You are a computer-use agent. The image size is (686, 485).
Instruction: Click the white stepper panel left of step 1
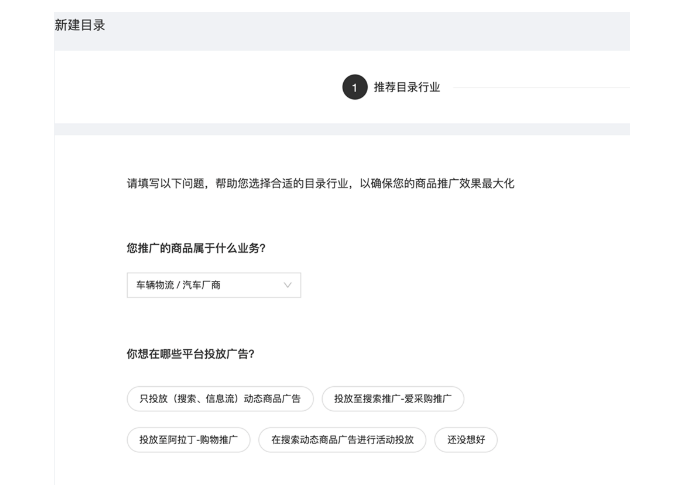[x=197, y=87]
